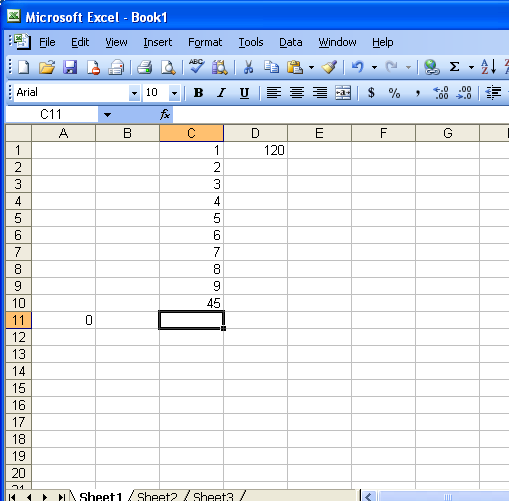
Task: Click the next sheet tab scroll button
Action: pyautogui.click(x=45, y=497)
